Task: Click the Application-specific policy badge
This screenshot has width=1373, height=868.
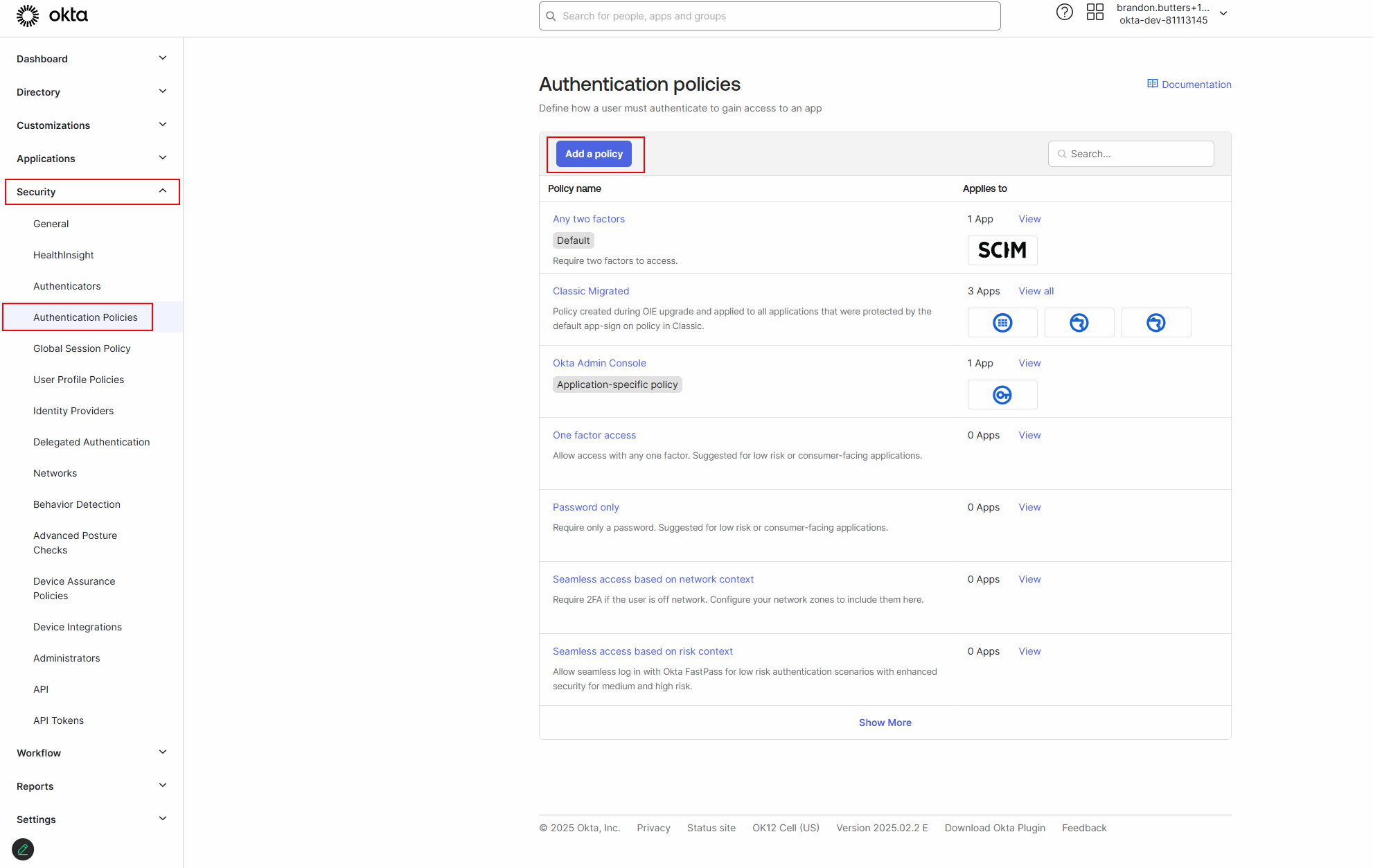Action: tap(617, 384)
